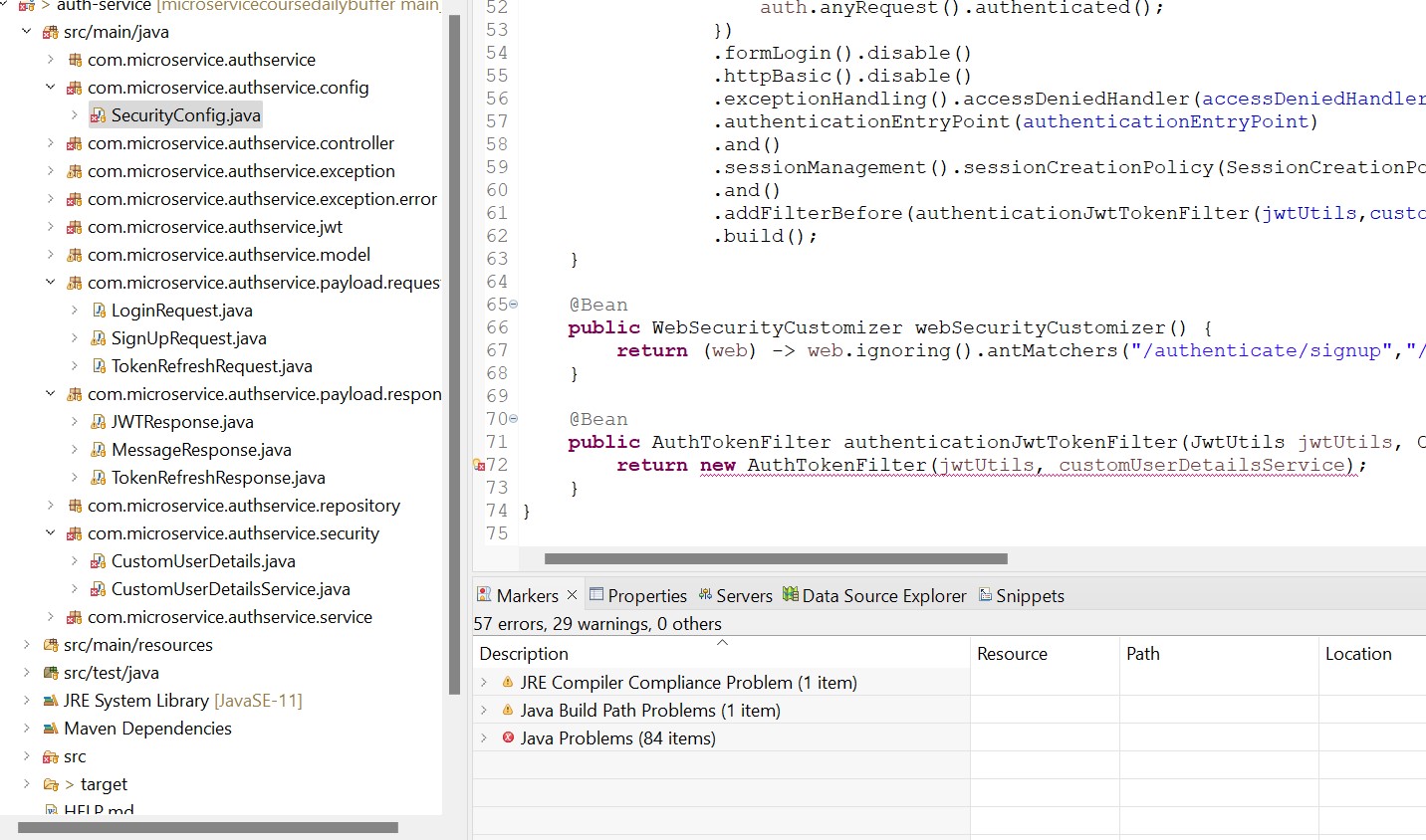Click the SignUpRequest.java file icon

point(99,338)
